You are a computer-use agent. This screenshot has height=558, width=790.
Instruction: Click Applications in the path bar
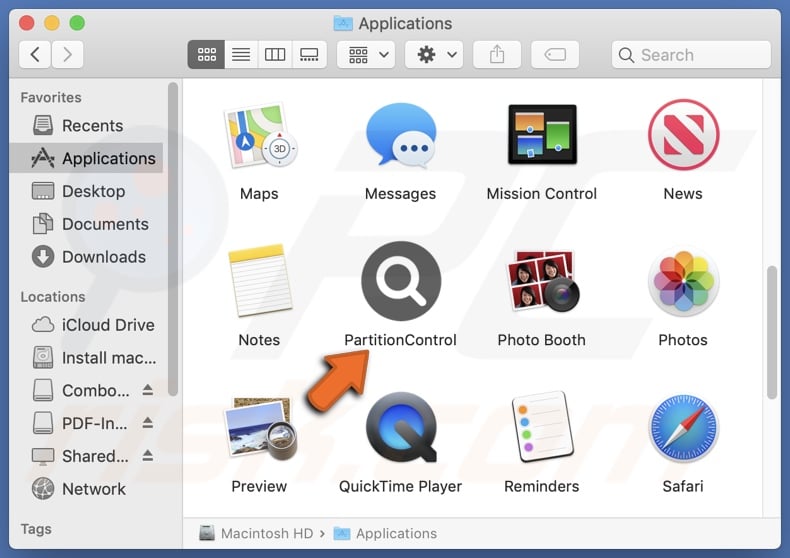pyautogui.click(x=385, y=533)
